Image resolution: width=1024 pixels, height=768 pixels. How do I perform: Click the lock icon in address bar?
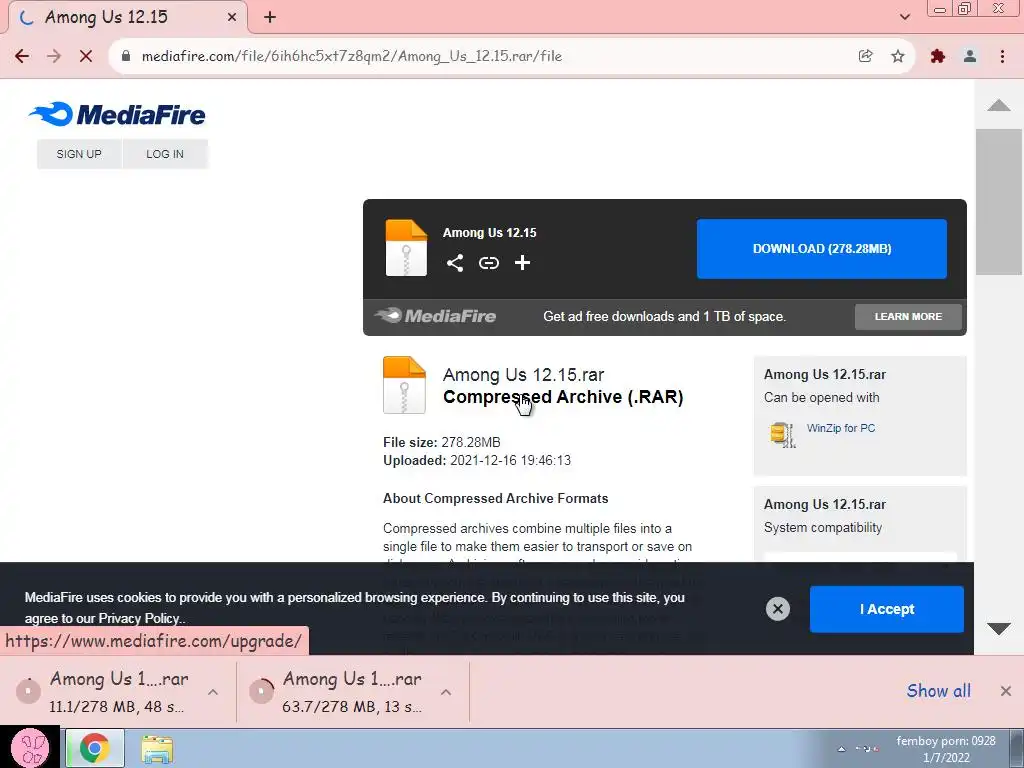tap(126, 56)
